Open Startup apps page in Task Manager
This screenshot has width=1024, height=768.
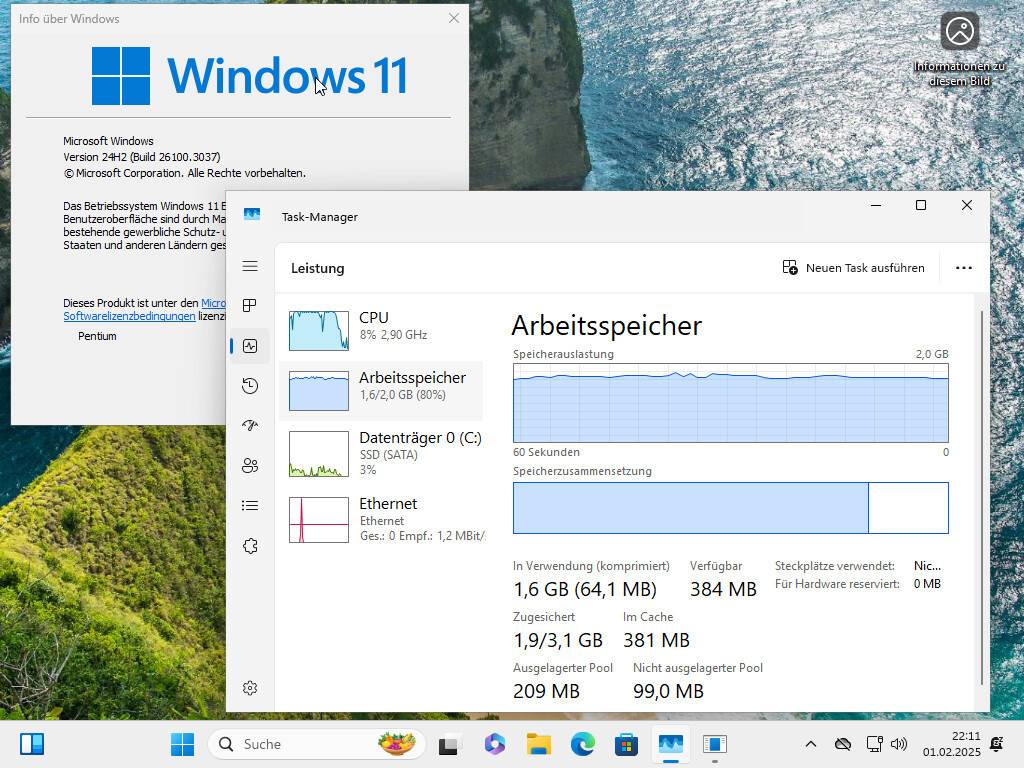[x=249, y=426]
